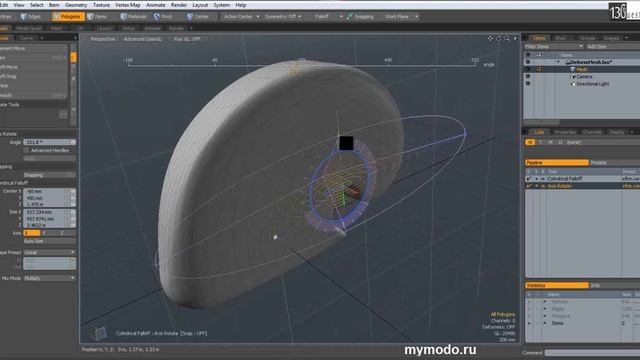Open the Vertex Map menu
Image resolution: width=640 pixels, height=360 pixels.
click(127, 5)
